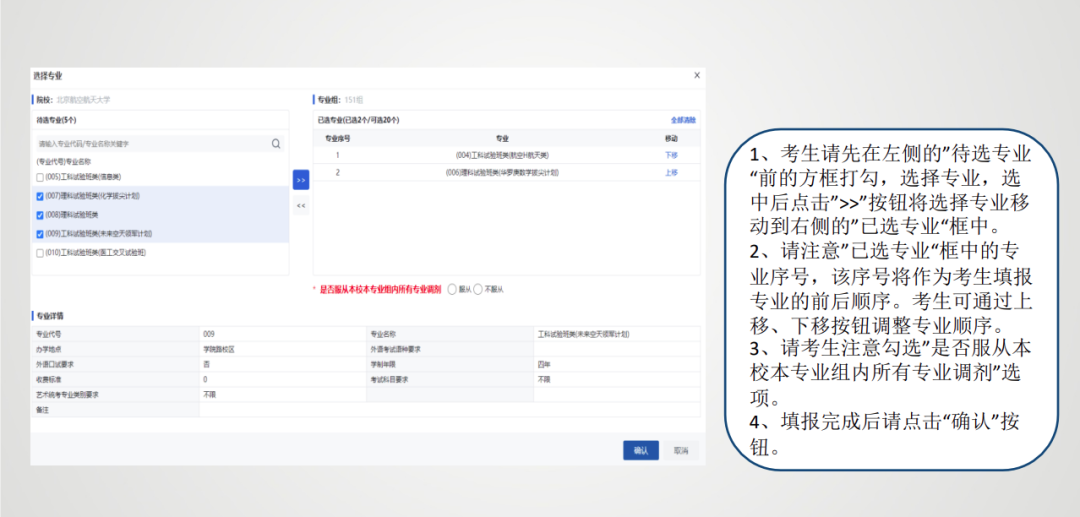Select the (004)工科试验班类(航空航天类) selected row

[502, 155]
